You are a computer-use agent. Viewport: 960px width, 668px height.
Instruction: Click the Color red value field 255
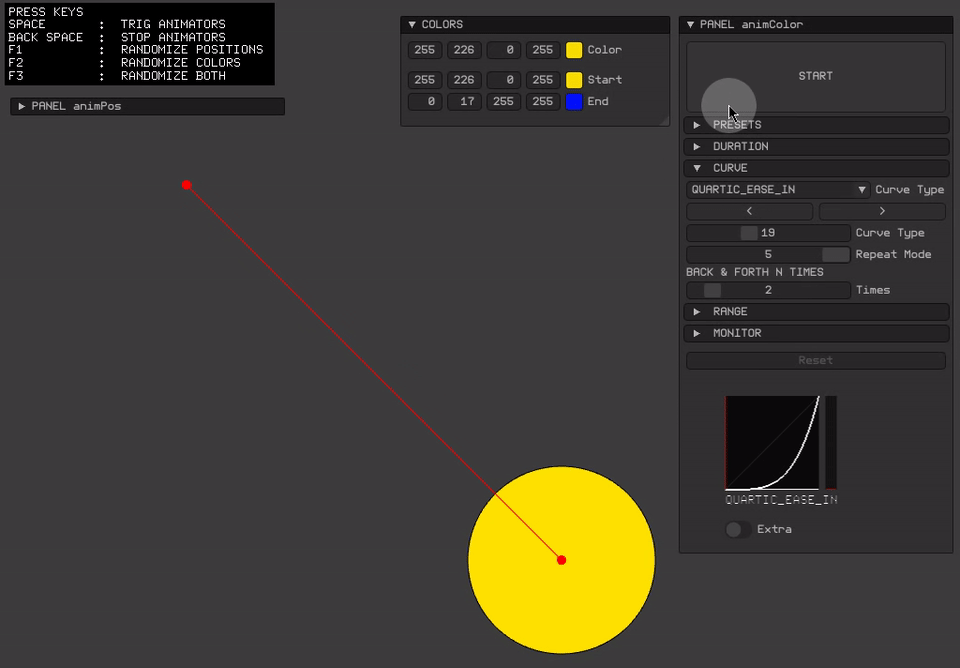425,50
